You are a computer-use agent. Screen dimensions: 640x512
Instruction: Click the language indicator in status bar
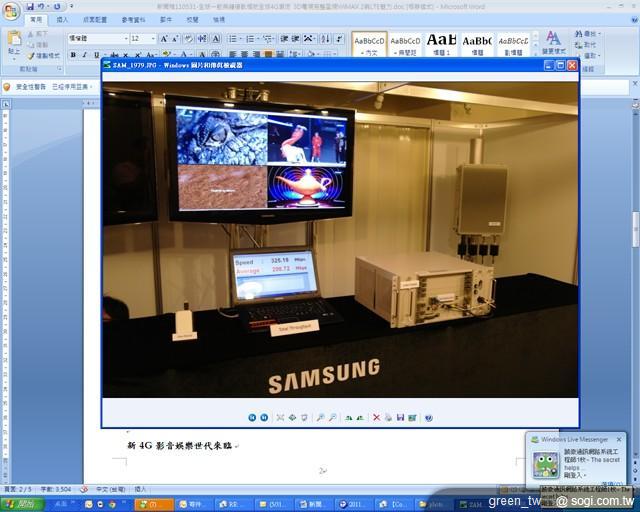pos(111,489)
